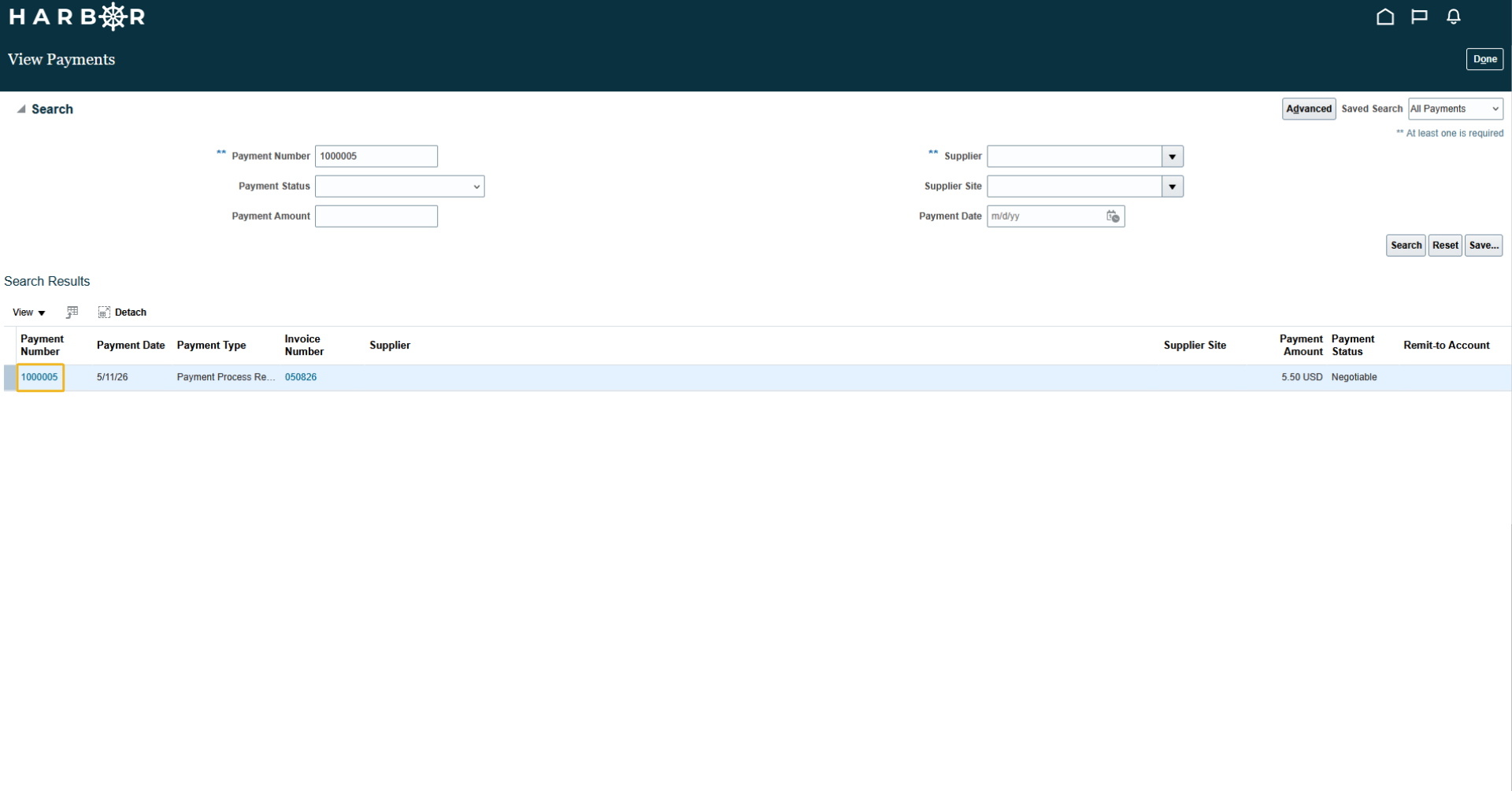
Task: Open payment number 1000005 link
Action: click(x=39, y=378)
